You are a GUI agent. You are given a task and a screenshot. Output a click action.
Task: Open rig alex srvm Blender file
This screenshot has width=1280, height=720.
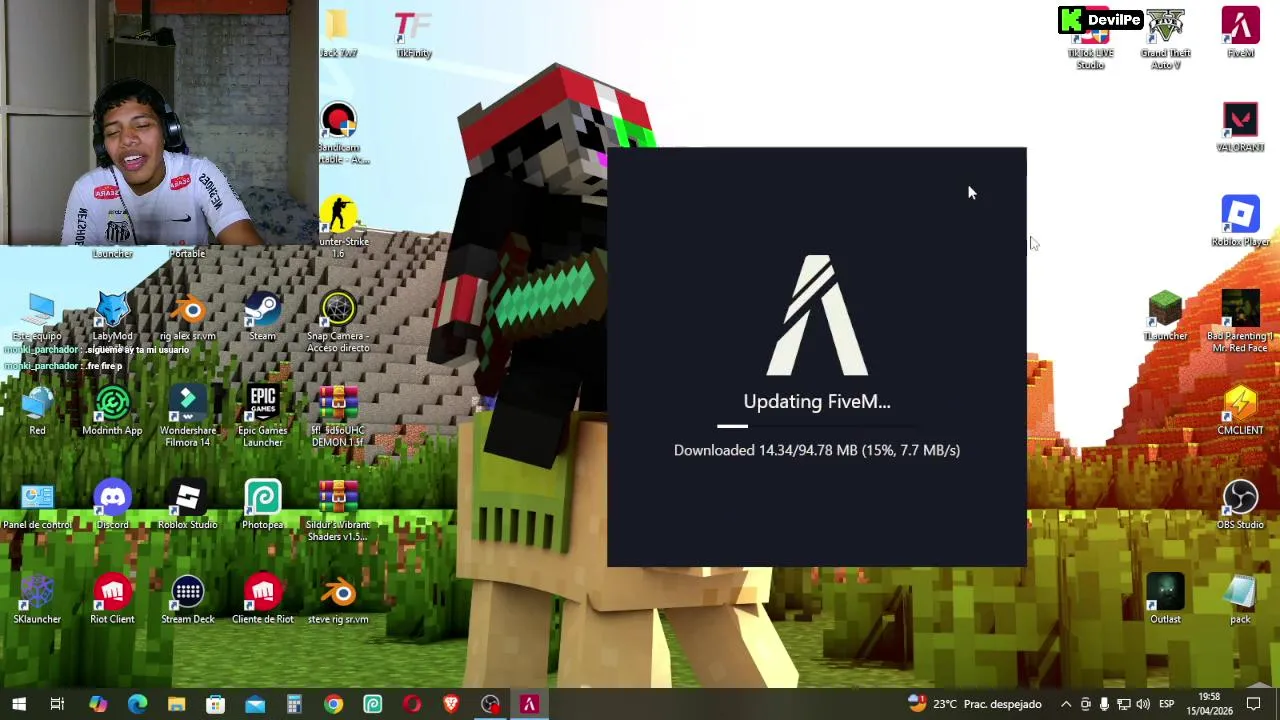point(187,316)
